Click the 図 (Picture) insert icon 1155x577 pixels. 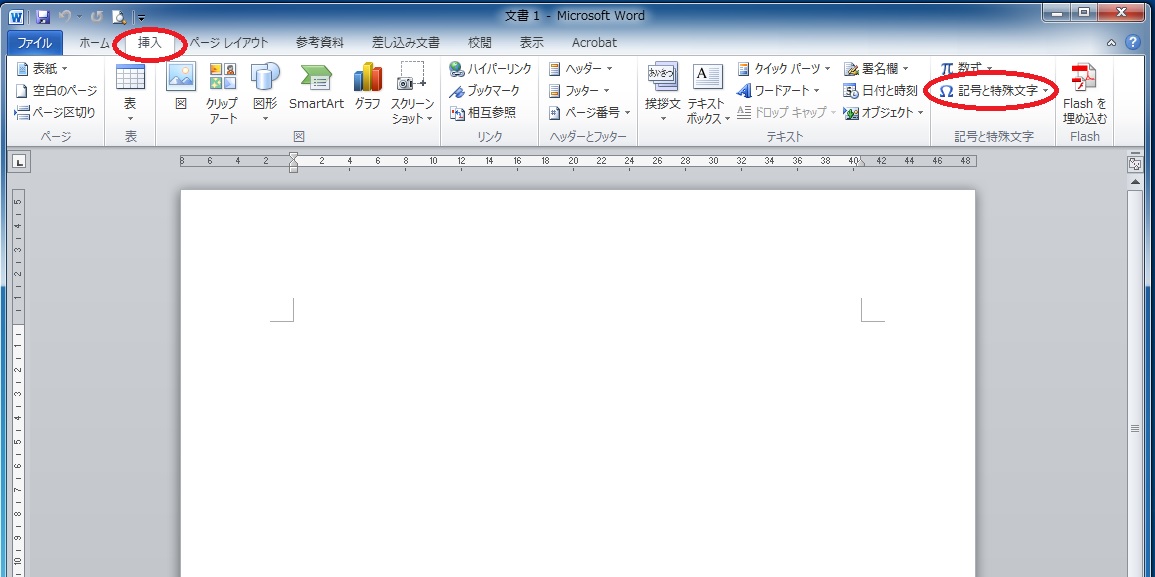[180, 86]
